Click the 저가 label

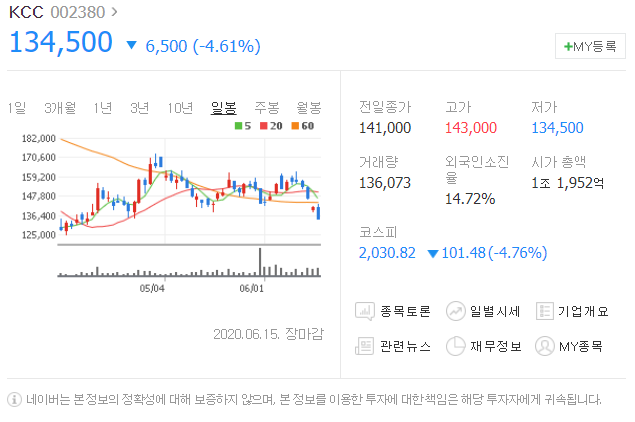coord(544,107)
